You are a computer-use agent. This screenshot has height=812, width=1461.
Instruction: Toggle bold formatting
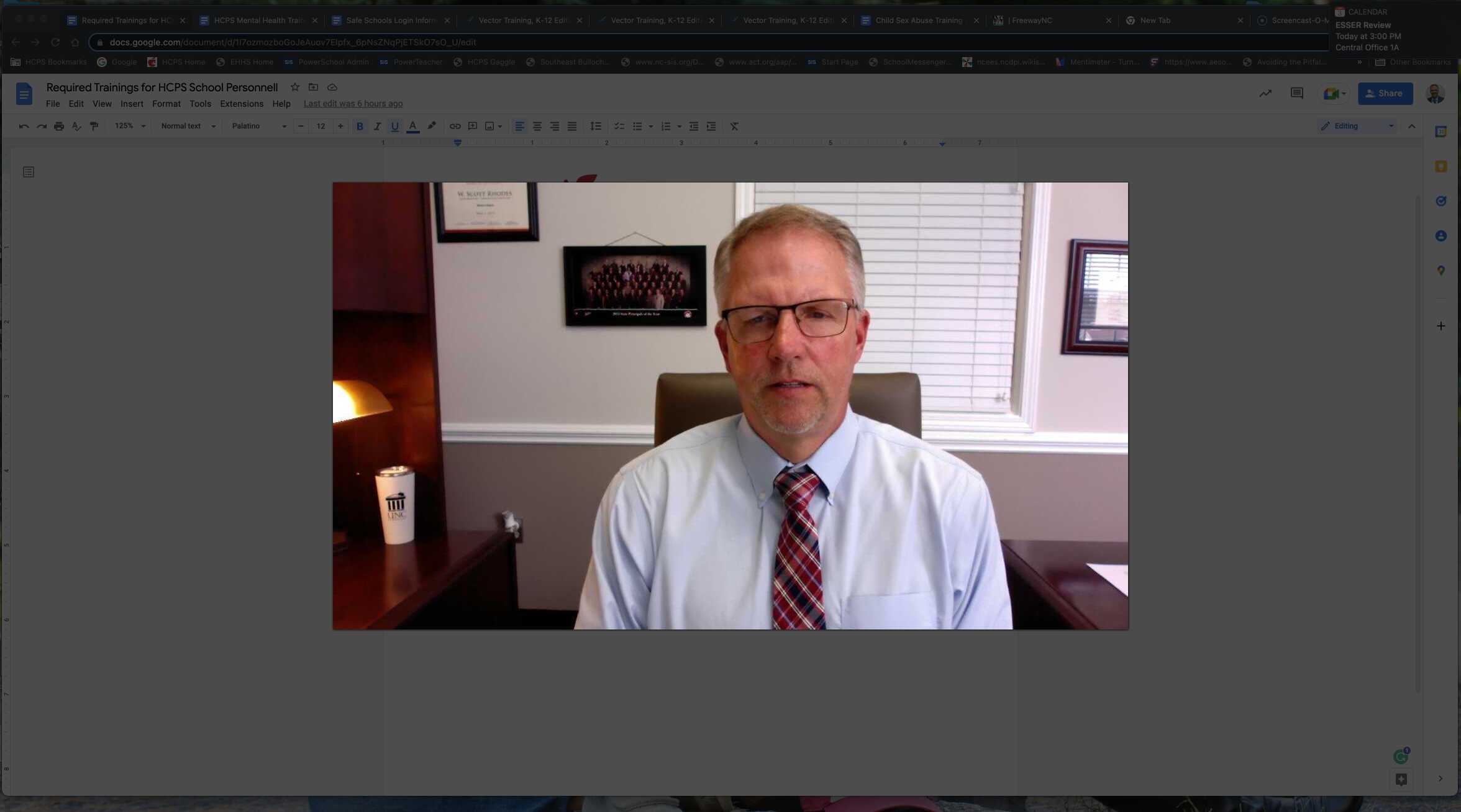[360, 126]
